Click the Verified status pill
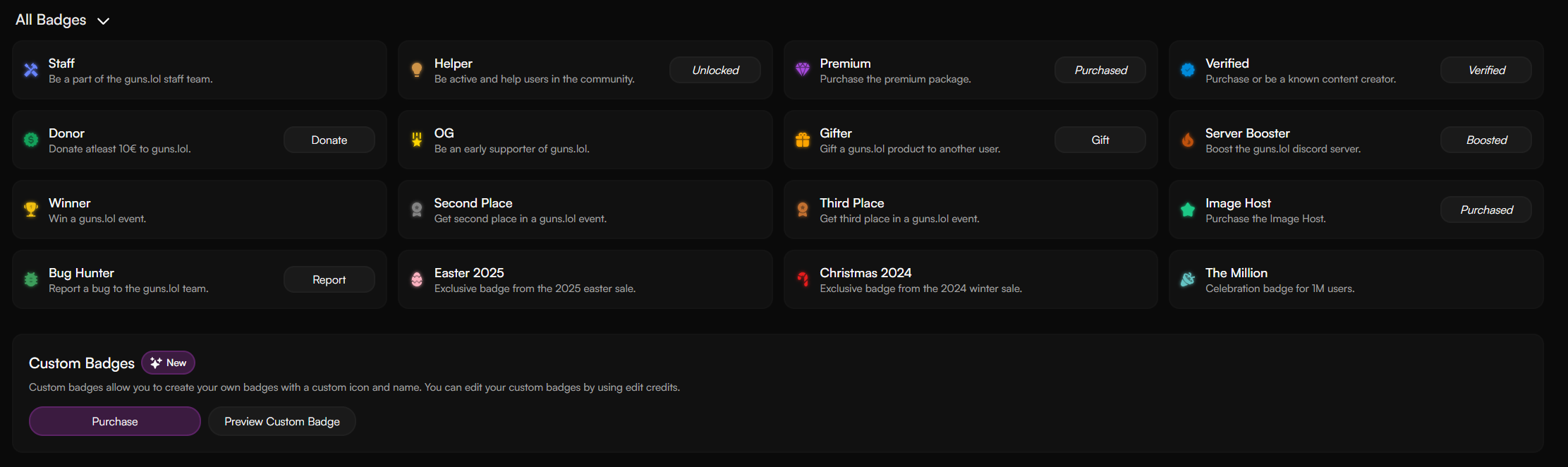 coord(1486,70)
